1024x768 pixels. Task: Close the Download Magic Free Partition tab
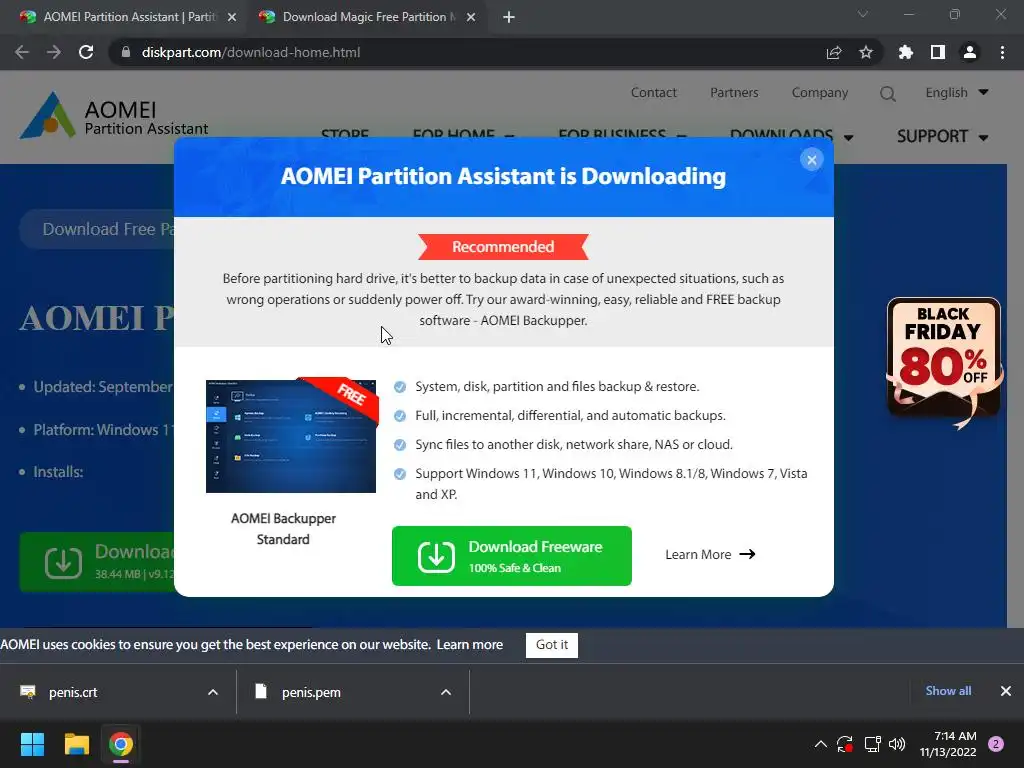[x=471, y=17]
